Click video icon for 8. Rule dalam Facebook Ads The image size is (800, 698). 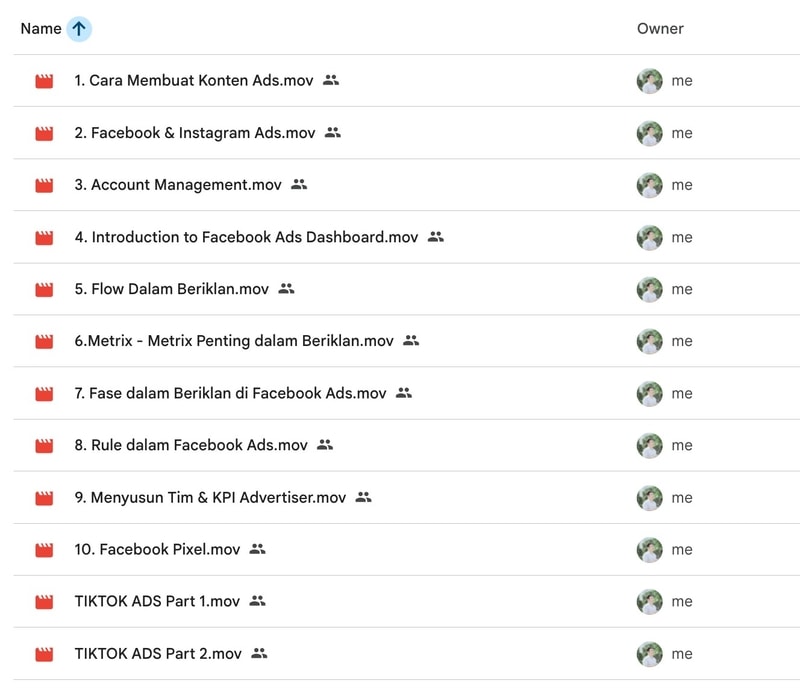click(44, 445)
